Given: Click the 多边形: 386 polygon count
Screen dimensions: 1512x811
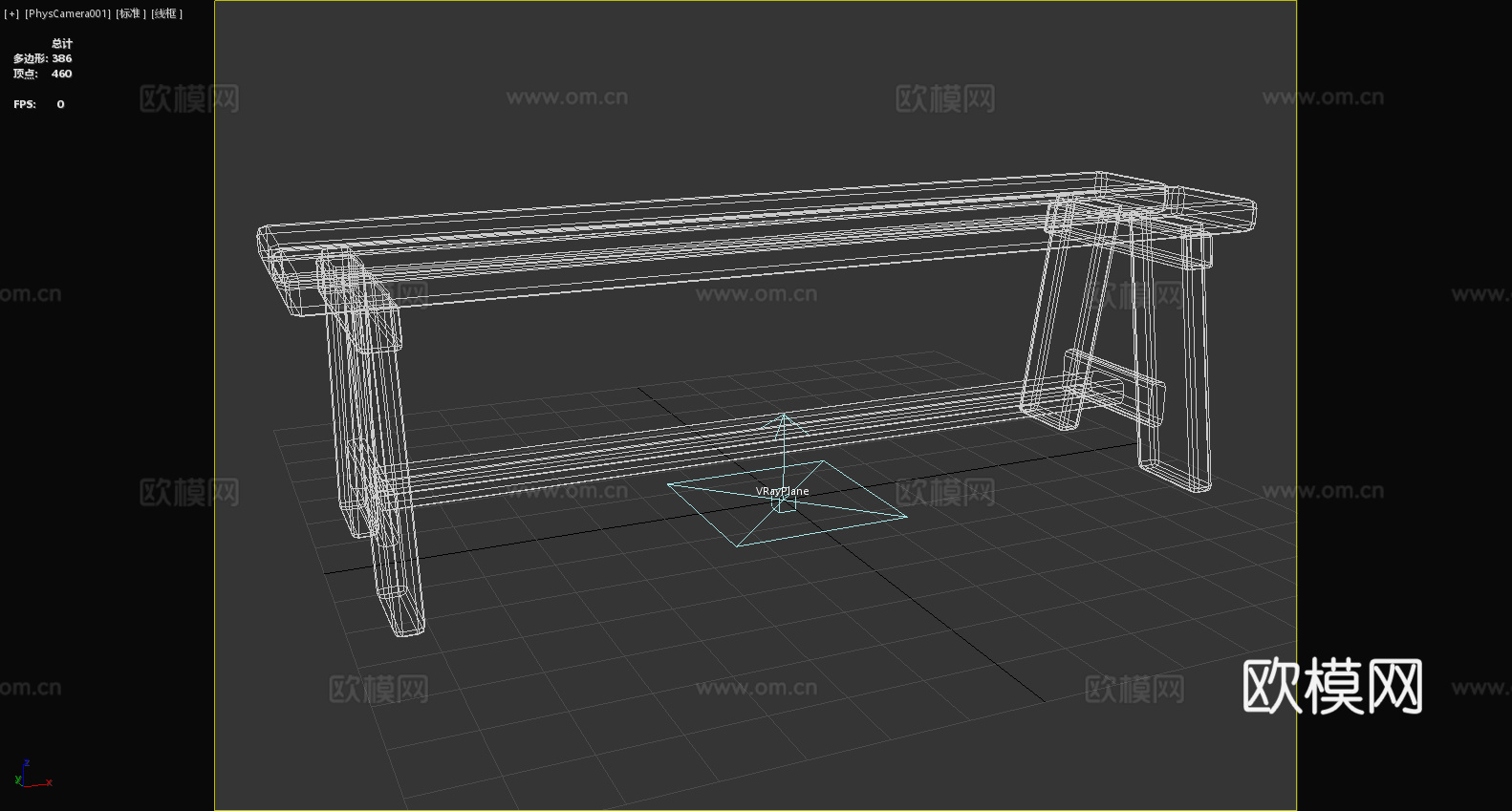Looking at the screenshot, I should coord(42,58).
